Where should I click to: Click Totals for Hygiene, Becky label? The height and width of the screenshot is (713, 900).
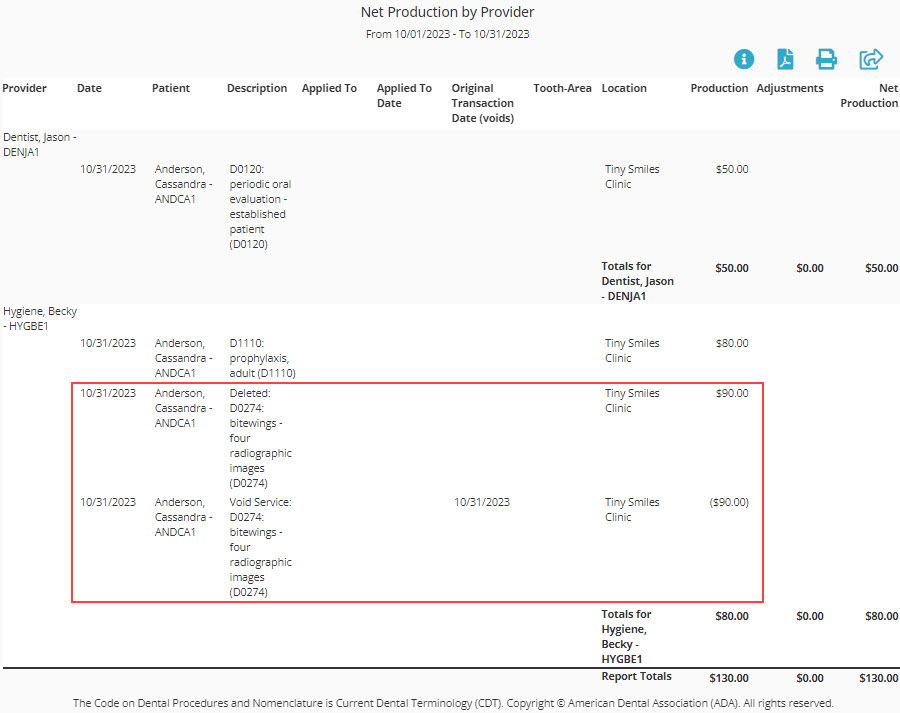626,636
